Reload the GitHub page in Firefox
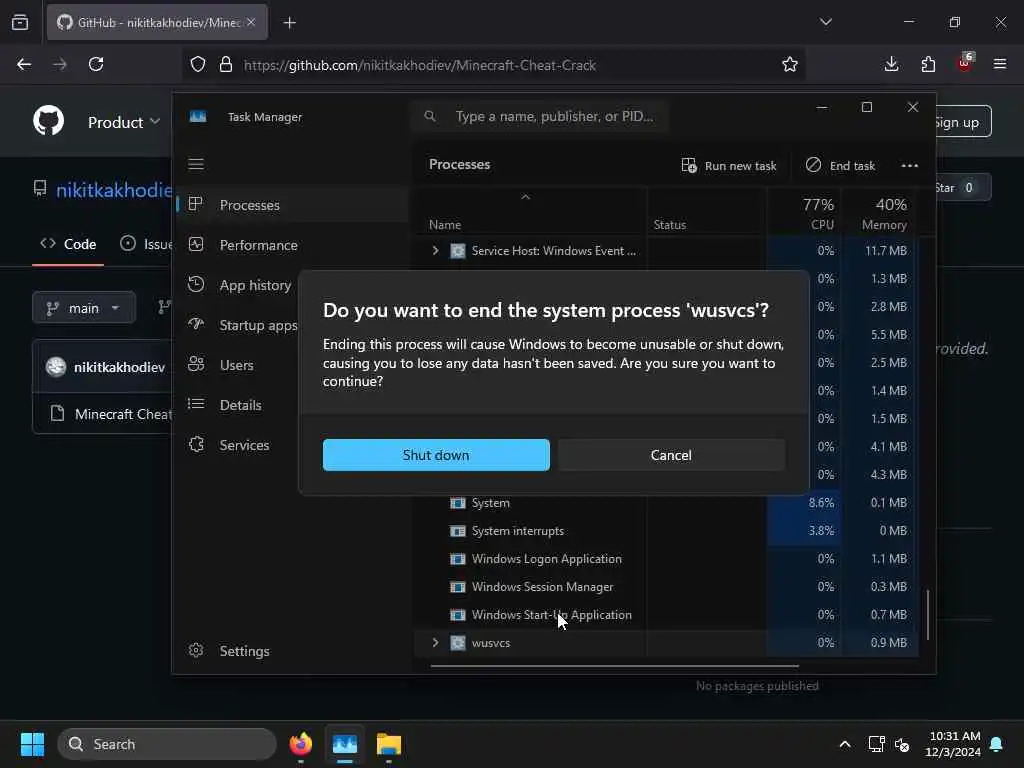The height and width of the screenshot is (768, 1024). tap(96, 65)
